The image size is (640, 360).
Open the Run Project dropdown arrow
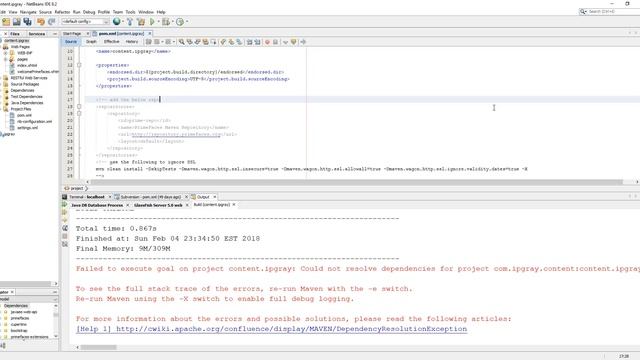(x=158, y=22)
